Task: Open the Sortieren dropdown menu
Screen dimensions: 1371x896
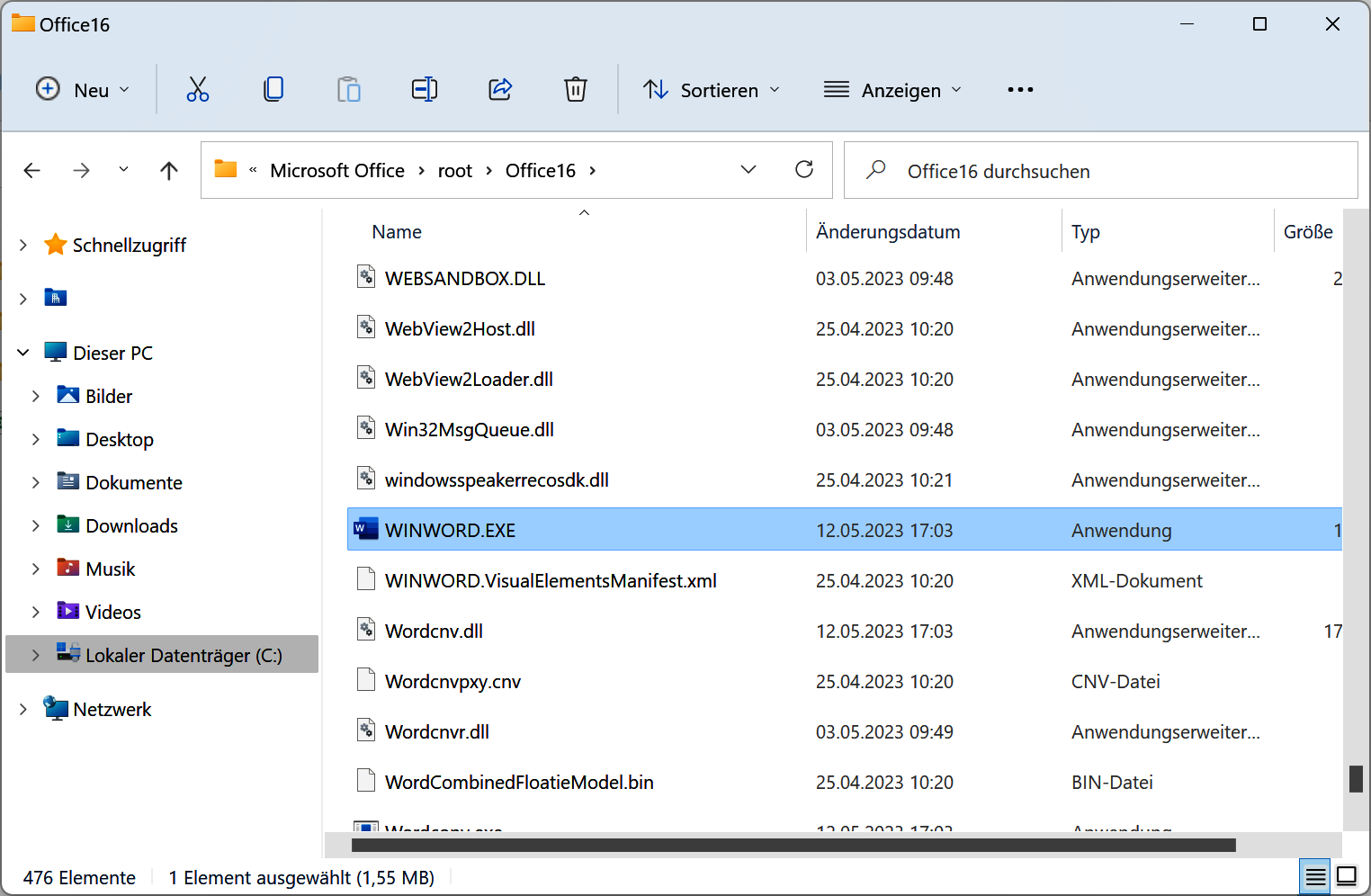Action: click(712, 90)
